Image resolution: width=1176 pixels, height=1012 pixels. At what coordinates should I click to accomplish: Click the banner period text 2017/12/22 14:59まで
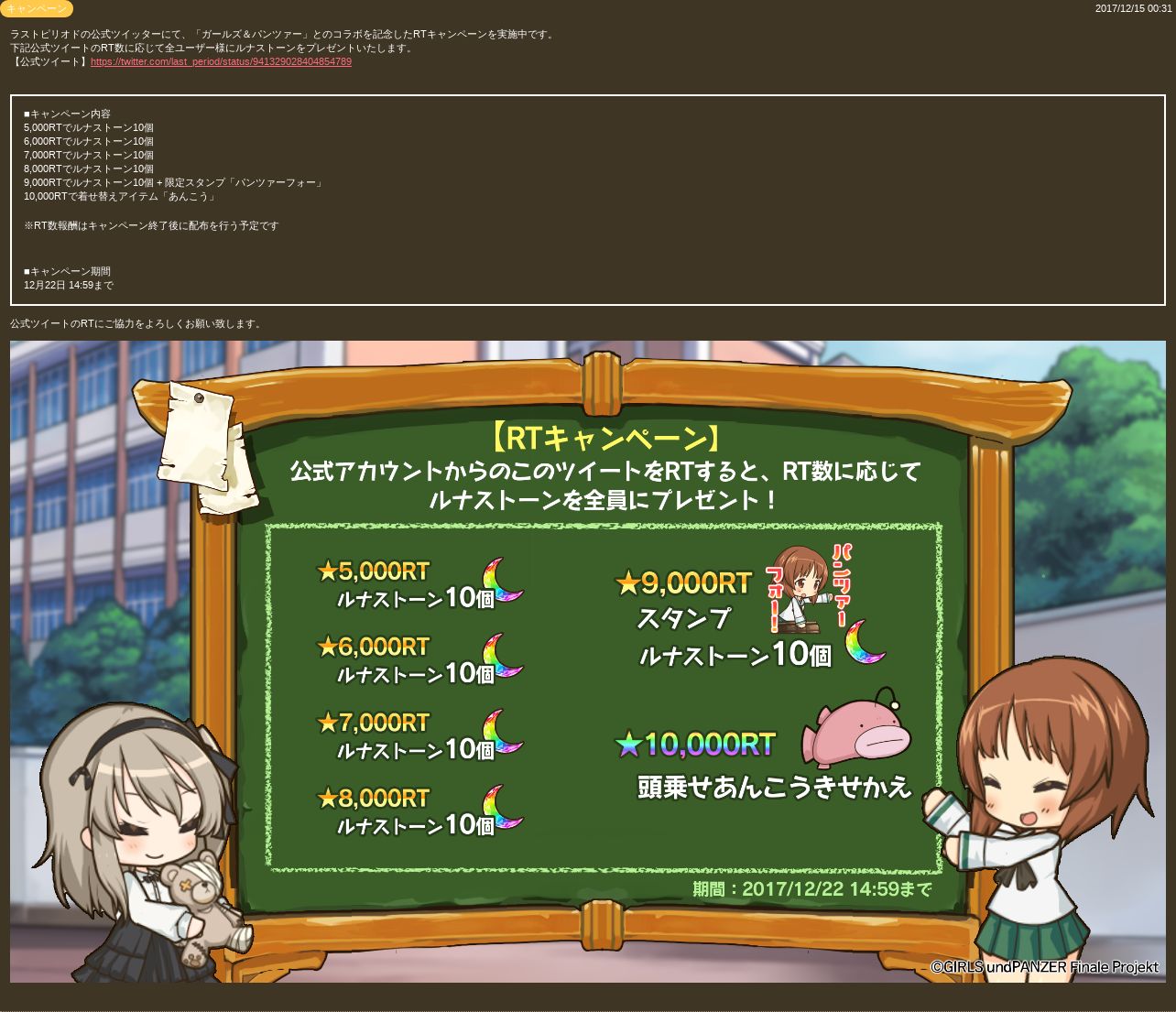(812, 889)
